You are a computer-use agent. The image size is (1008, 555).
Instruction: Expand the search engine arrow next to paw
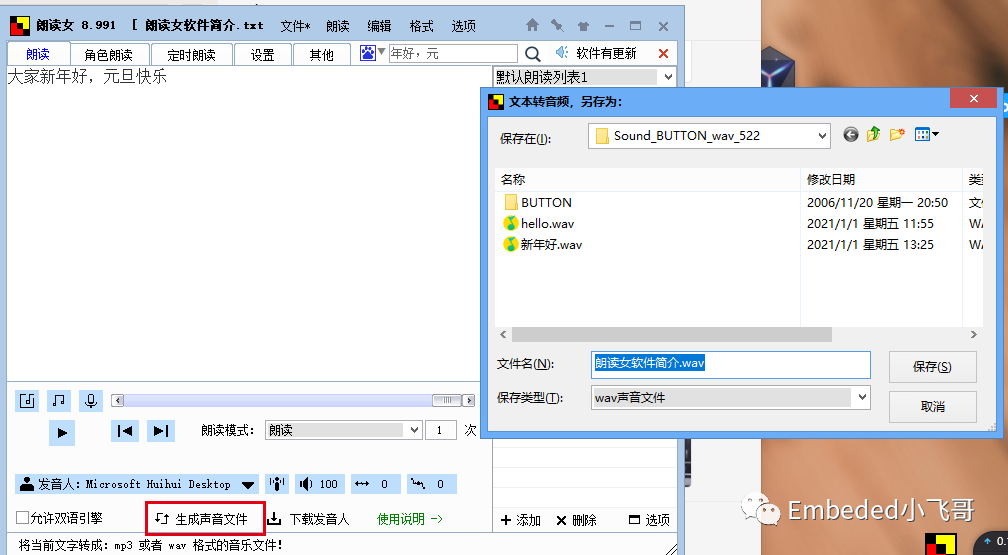[x=381, y=51]
